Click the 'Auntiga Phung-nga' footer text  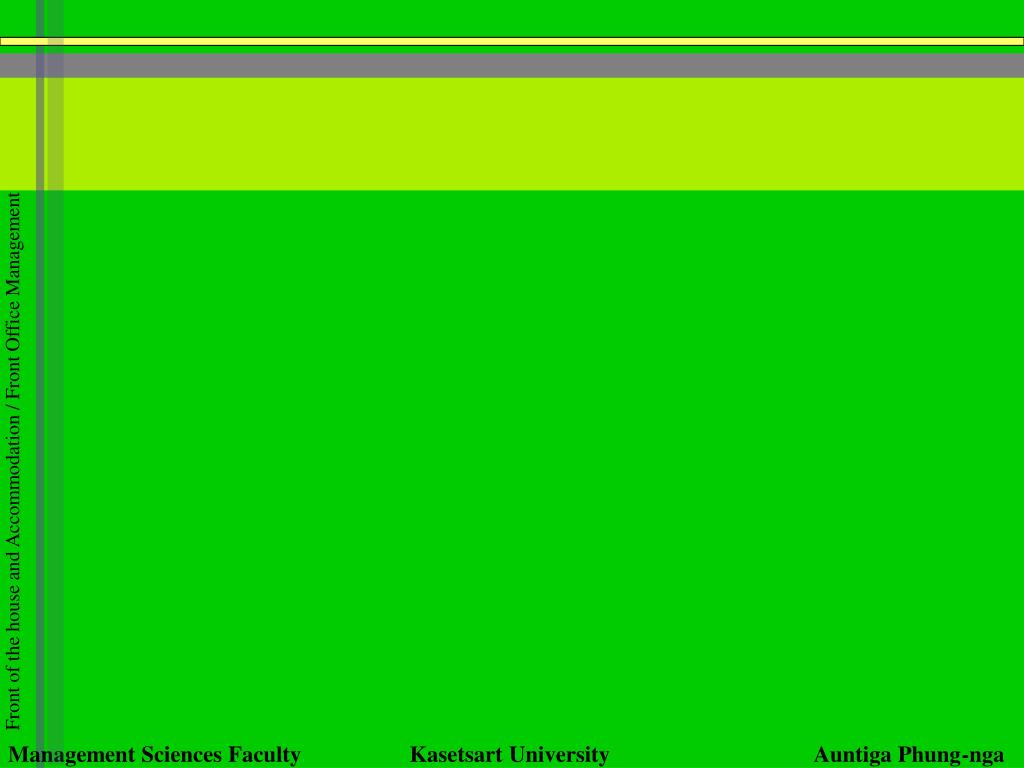pos(908,755)
